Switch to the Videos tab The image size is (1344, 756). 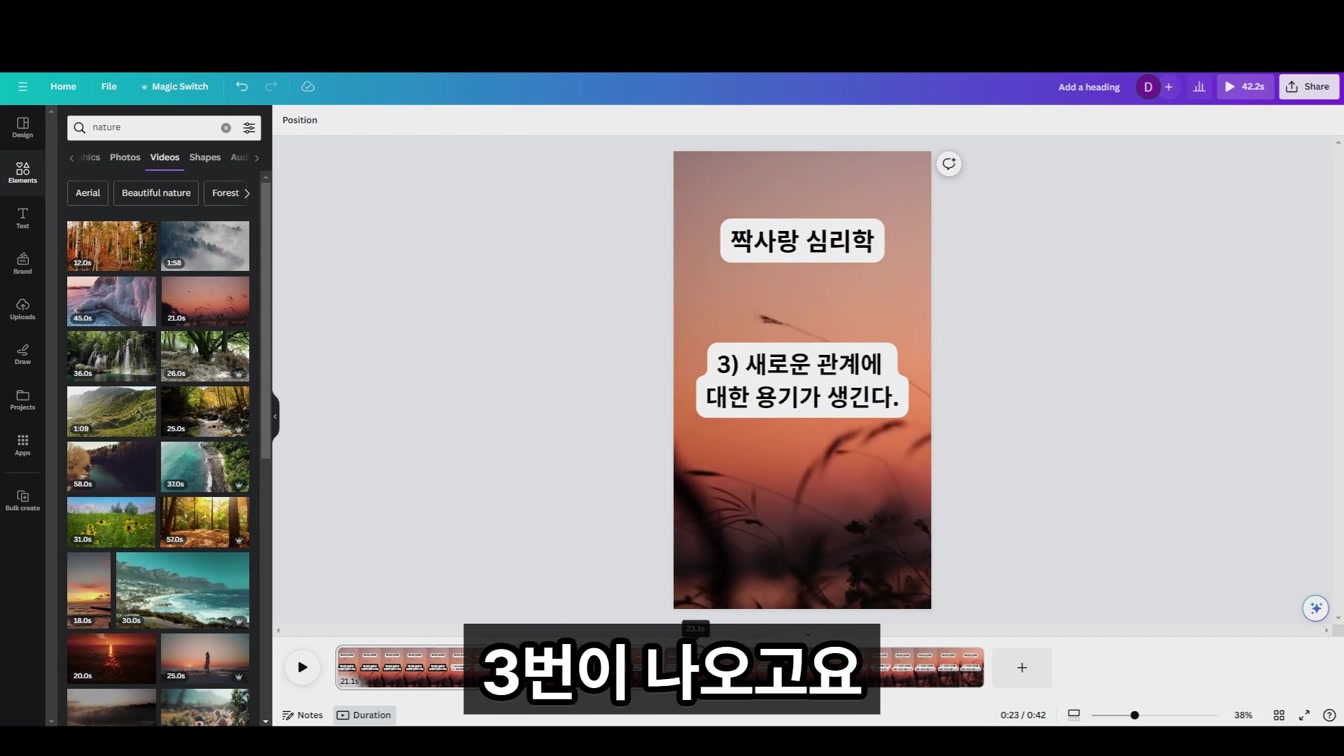(165, 157)
